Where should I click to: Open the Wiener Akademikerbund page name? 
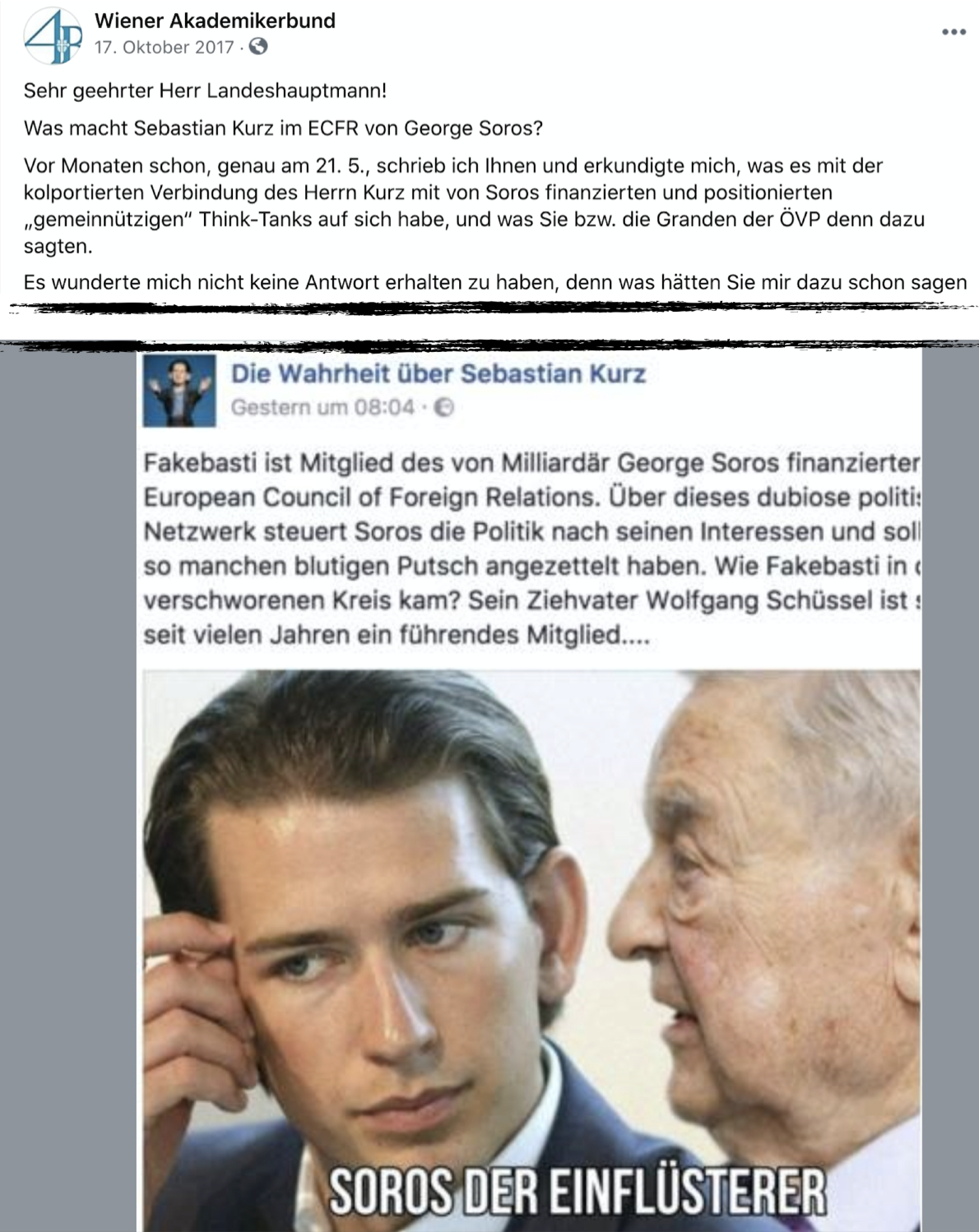pos(215,21)
